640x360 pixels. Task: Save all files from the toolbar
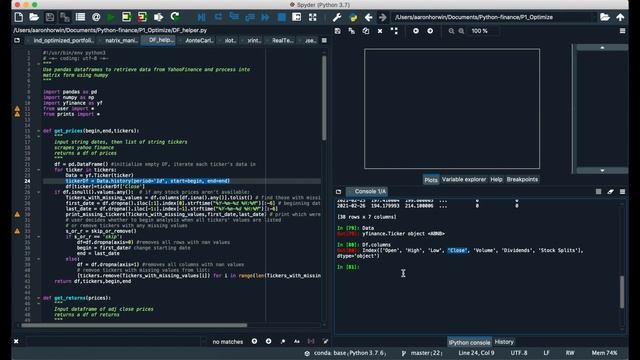coord(65,17)
